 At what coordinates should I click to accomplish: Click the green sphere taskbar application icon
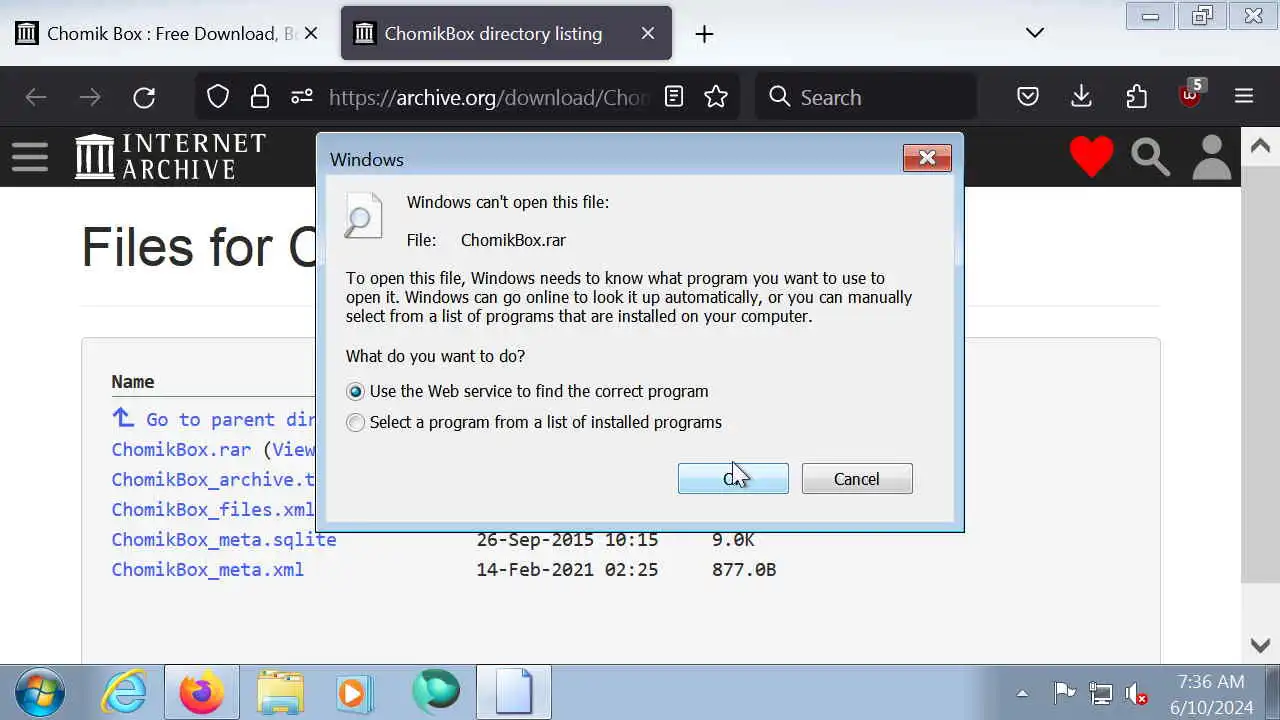(x=436, y=691)
